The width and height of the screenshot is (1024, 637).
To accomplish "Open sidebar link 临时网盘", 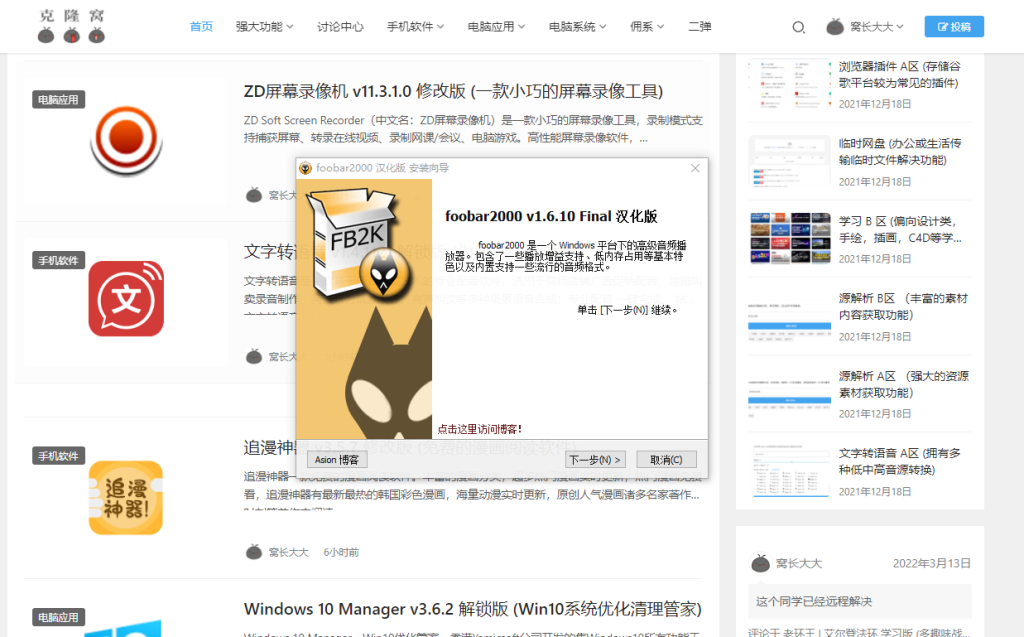I will coord(900,152).
